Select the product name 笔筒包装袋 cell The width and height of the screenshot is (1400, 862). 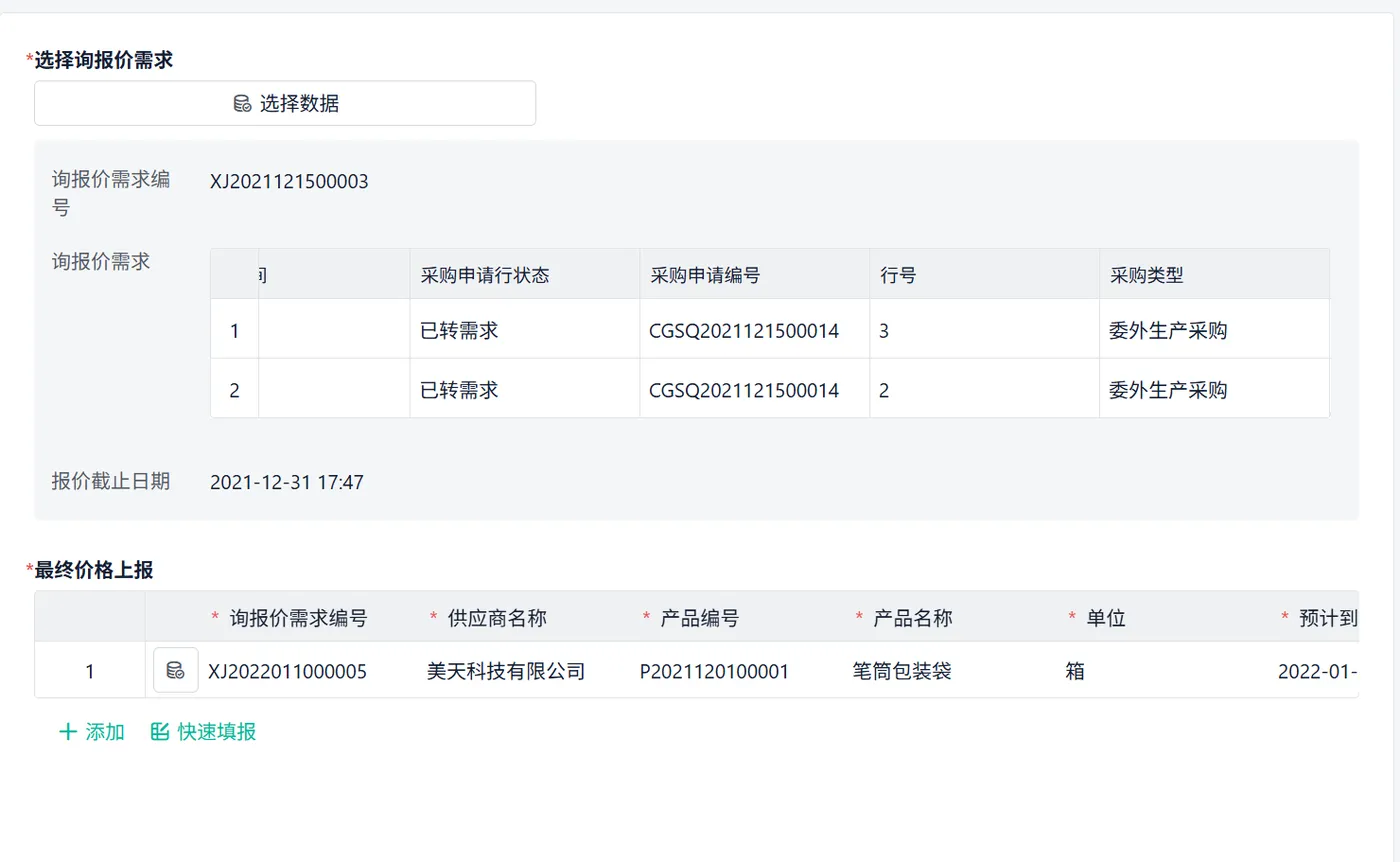tap(895, 671)
